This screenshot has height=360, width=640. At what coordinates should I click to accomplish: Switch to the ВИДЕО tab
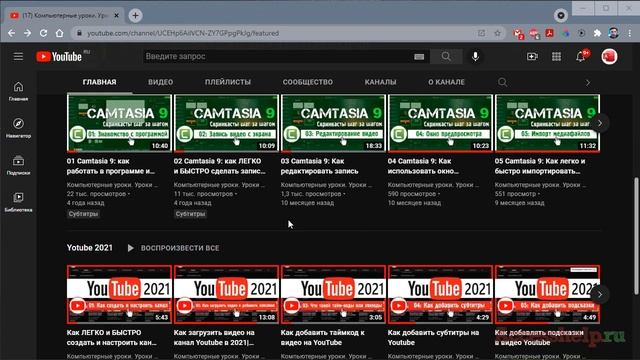(160, 82)
